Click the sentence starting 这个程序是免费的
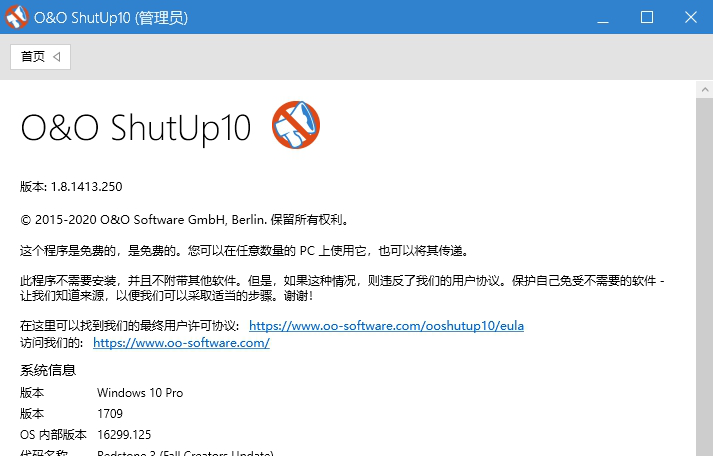Viewport: 713px width, 474px height. (x=246, y=251)
